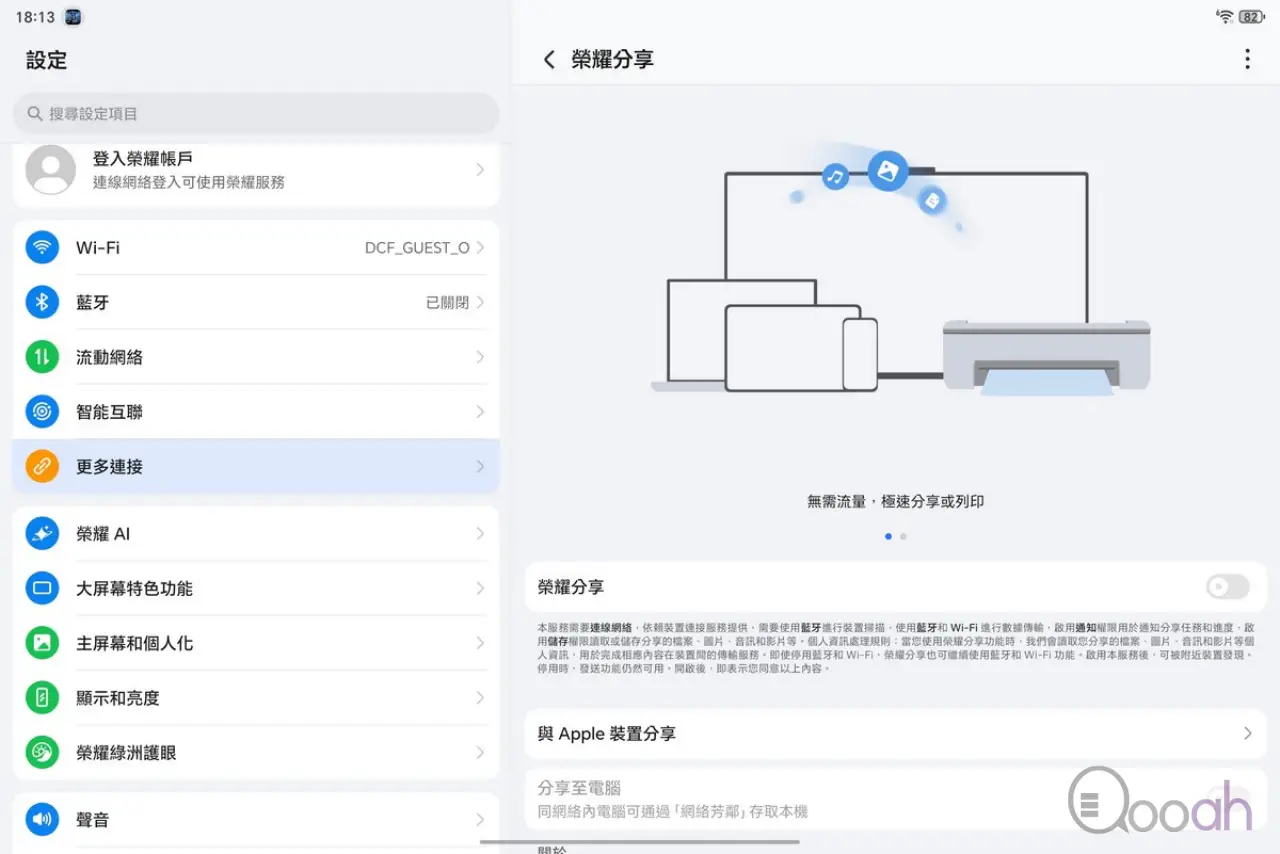Tap the 已關閉 Bluetooth status text
1280x854 pixels.
point(447,302)
